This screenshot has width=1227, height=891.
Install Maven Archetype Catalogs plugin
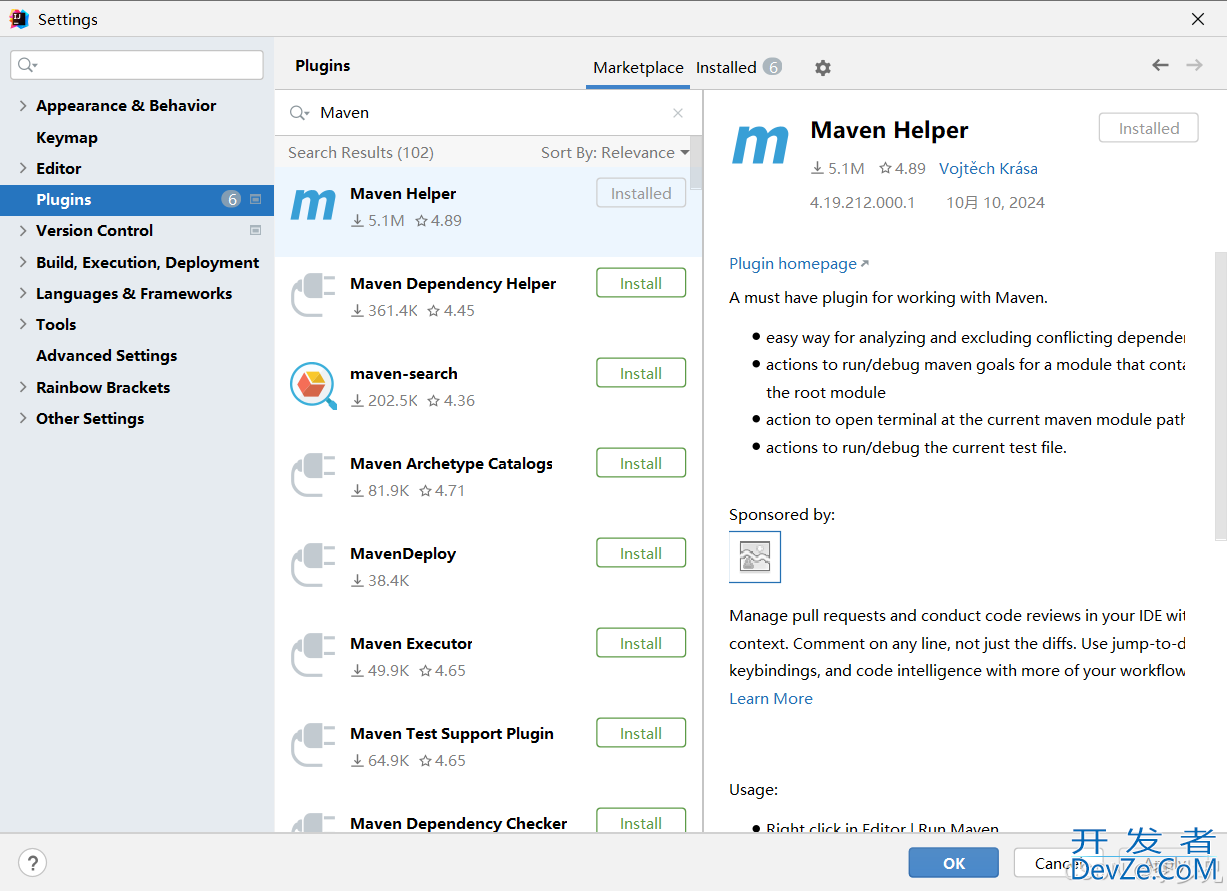point(641,463)
